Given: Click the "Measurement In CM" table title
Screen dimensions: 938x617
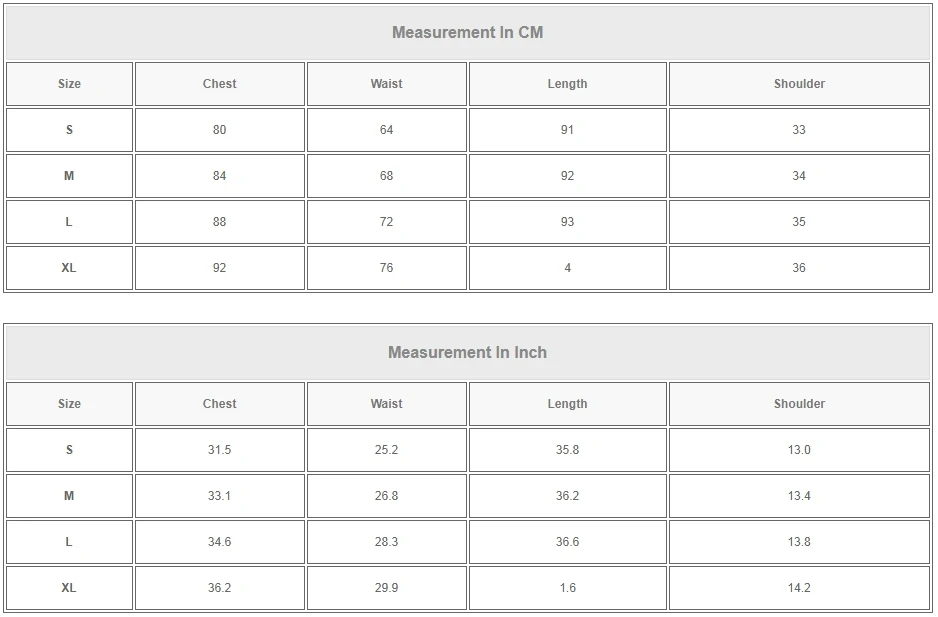Looking at the screenshot, I should tap(467, 32).
